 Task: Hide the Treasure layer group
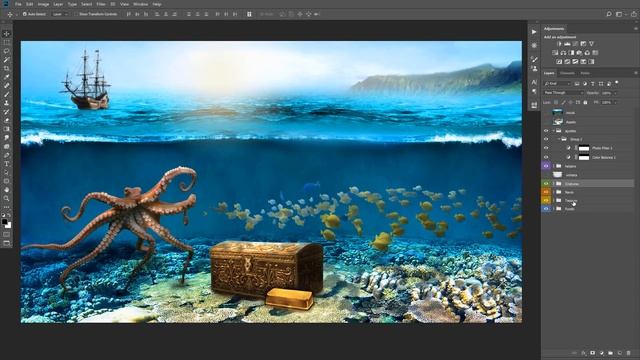546,200
